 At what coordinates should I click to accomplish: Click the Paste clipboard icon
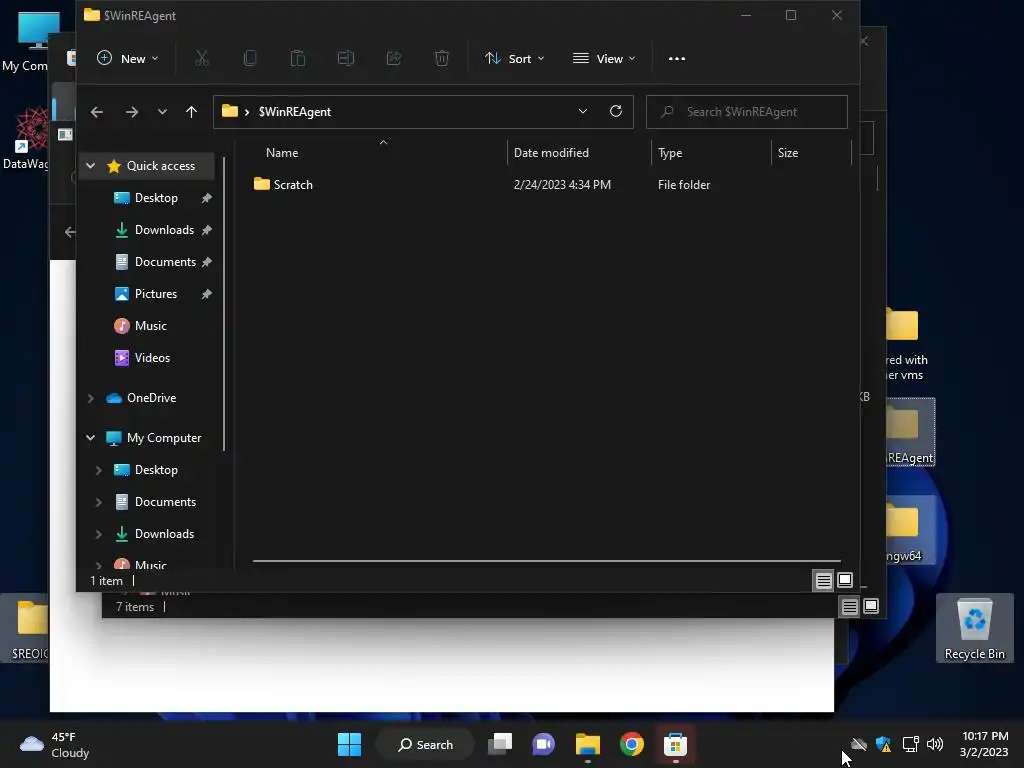point(298,59)
